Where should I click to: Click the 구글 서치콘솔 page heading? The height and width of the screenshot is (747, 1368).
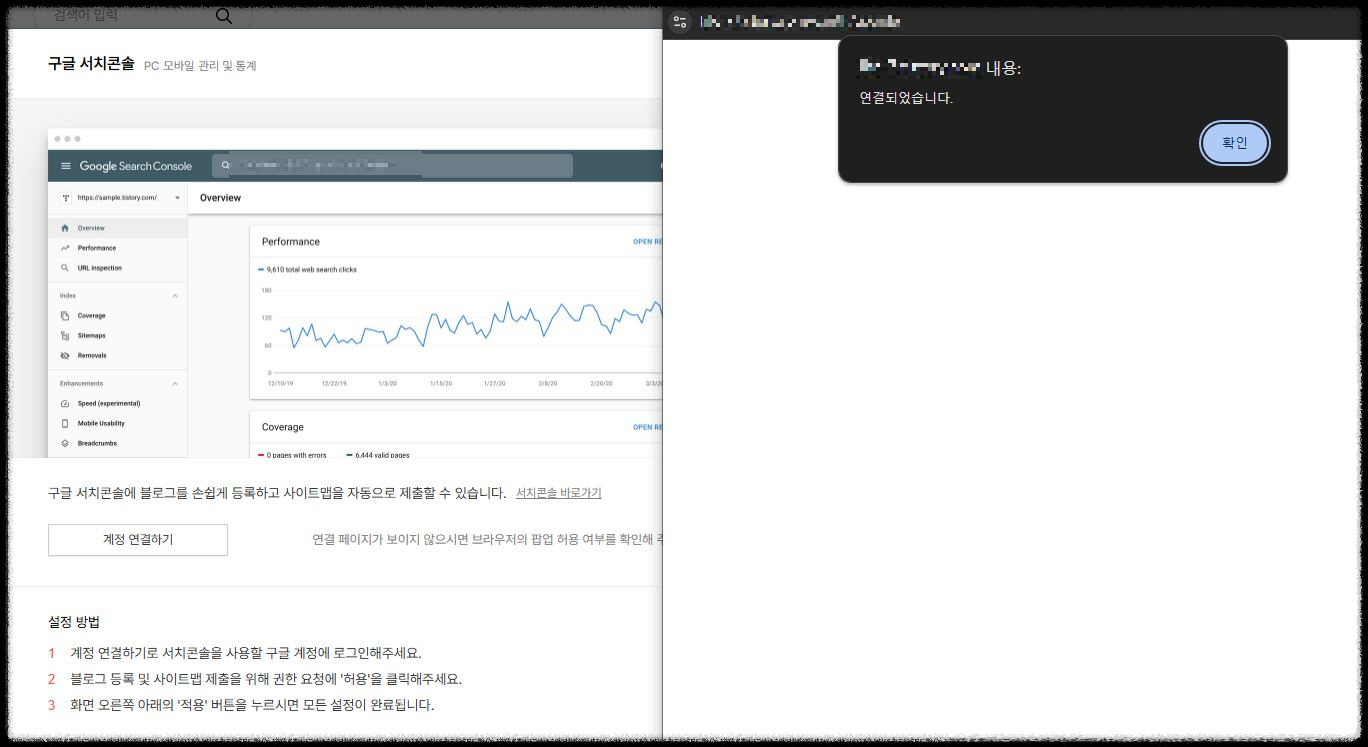point(91,64)
